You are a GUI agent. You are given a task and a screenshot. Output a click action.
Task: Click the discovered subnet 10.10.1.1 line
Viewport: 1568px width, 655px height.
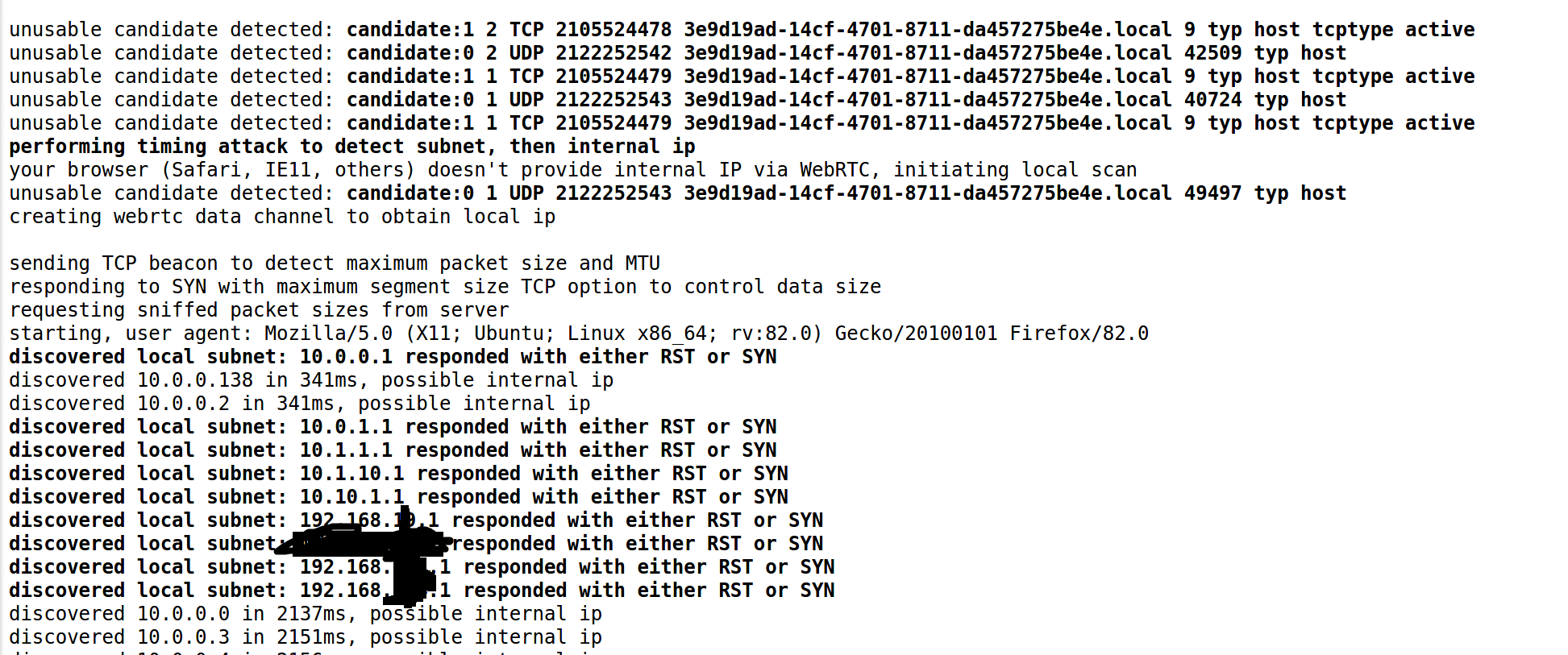pos(398,497)
